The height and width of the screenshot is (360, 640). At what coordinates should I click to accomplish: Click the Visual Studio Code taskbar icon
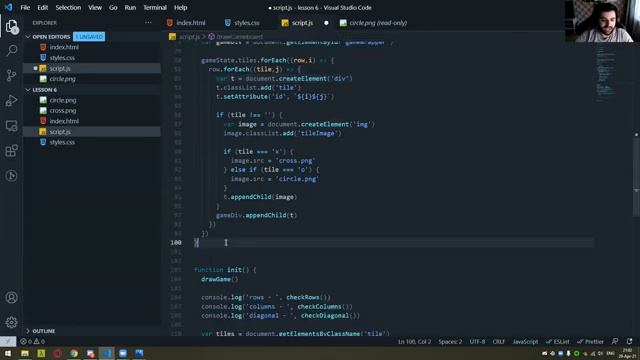(107, 353)
